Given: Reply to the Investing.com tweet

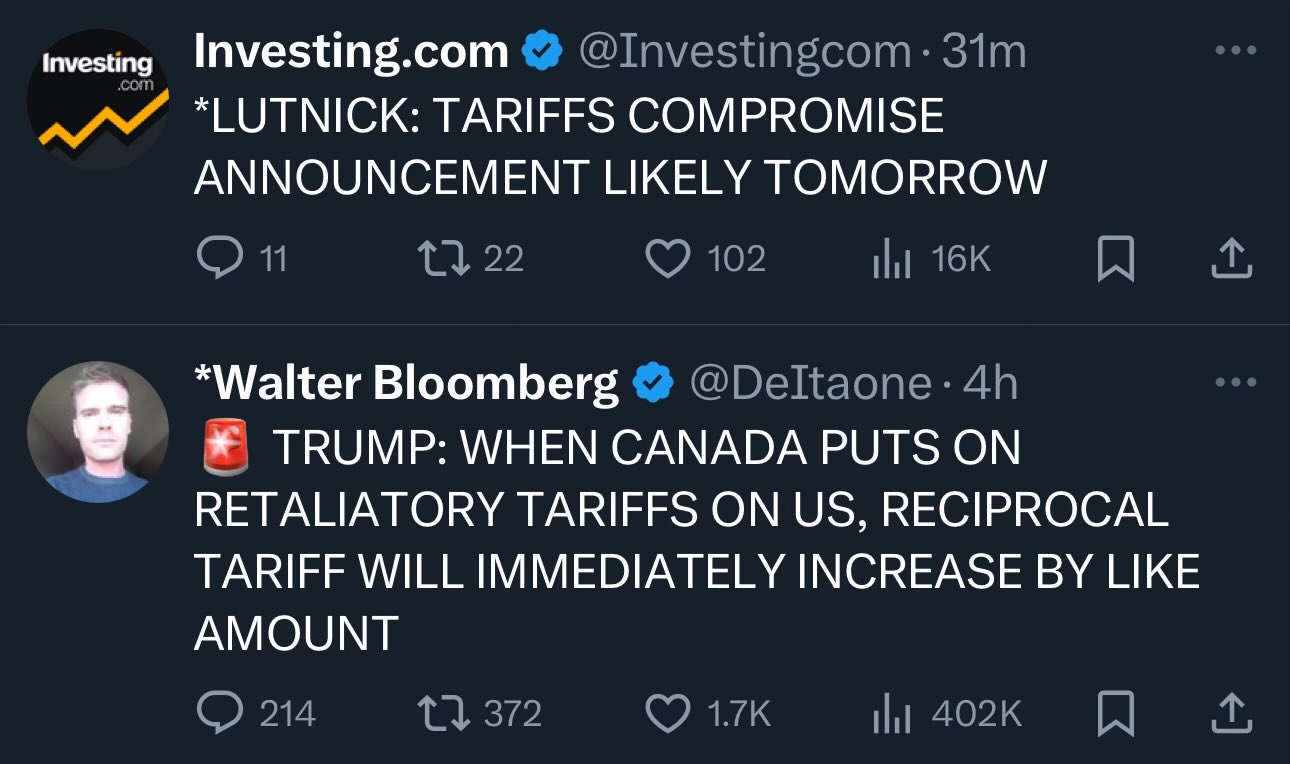Looking at the screenshot, I should tap(242, 259).
